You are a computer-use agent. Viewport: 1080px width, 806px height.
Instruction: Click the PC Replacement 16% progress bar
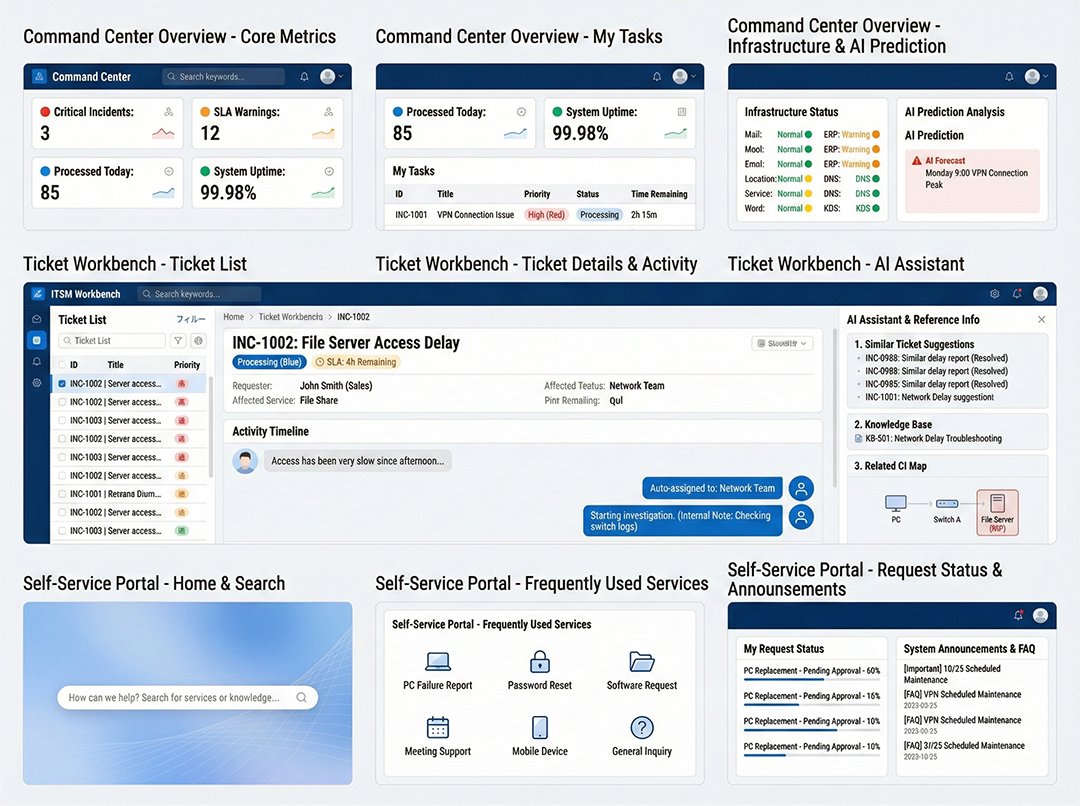[811, 705]
